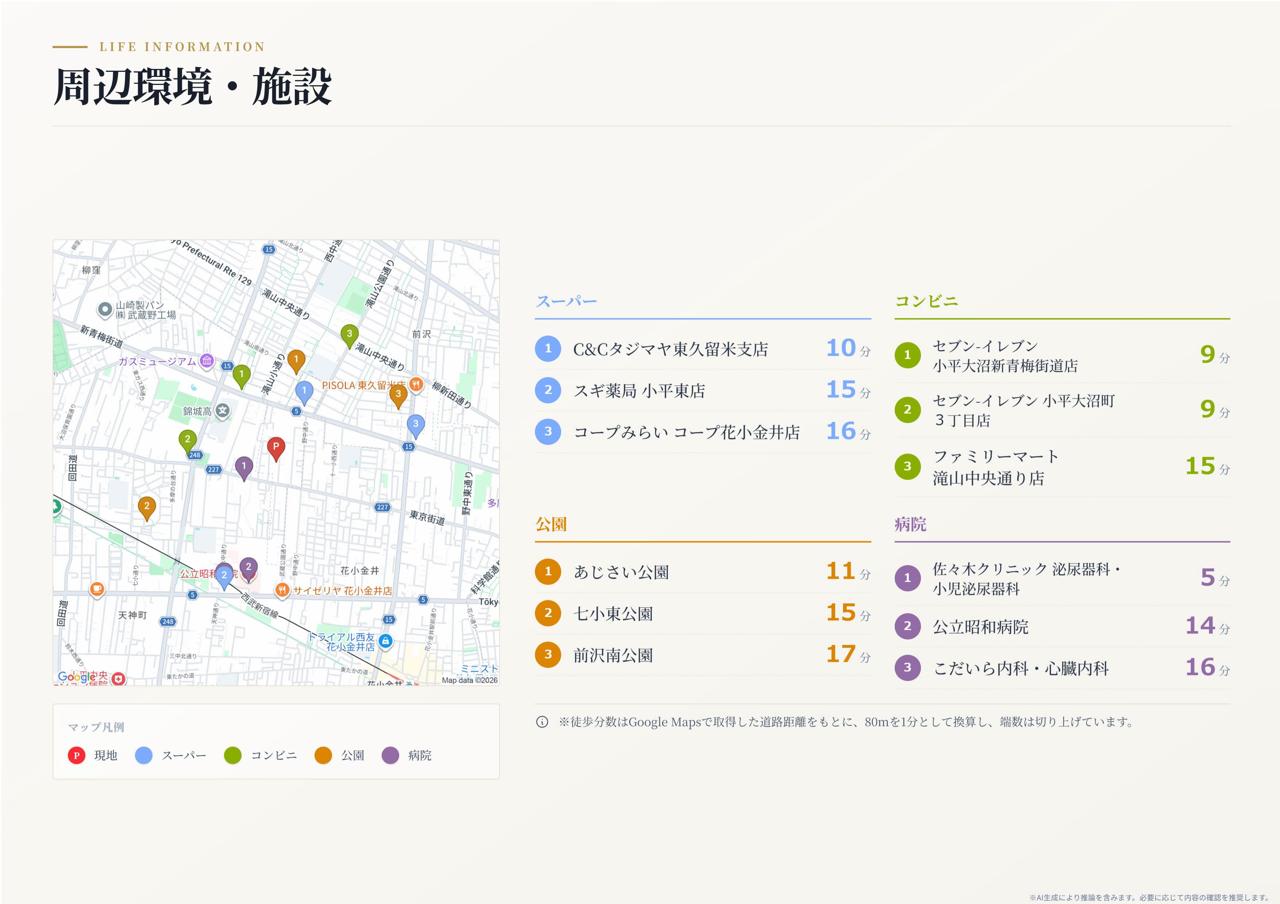
Task: Click the Google logo on the map
Action: [x=77, y=677]
